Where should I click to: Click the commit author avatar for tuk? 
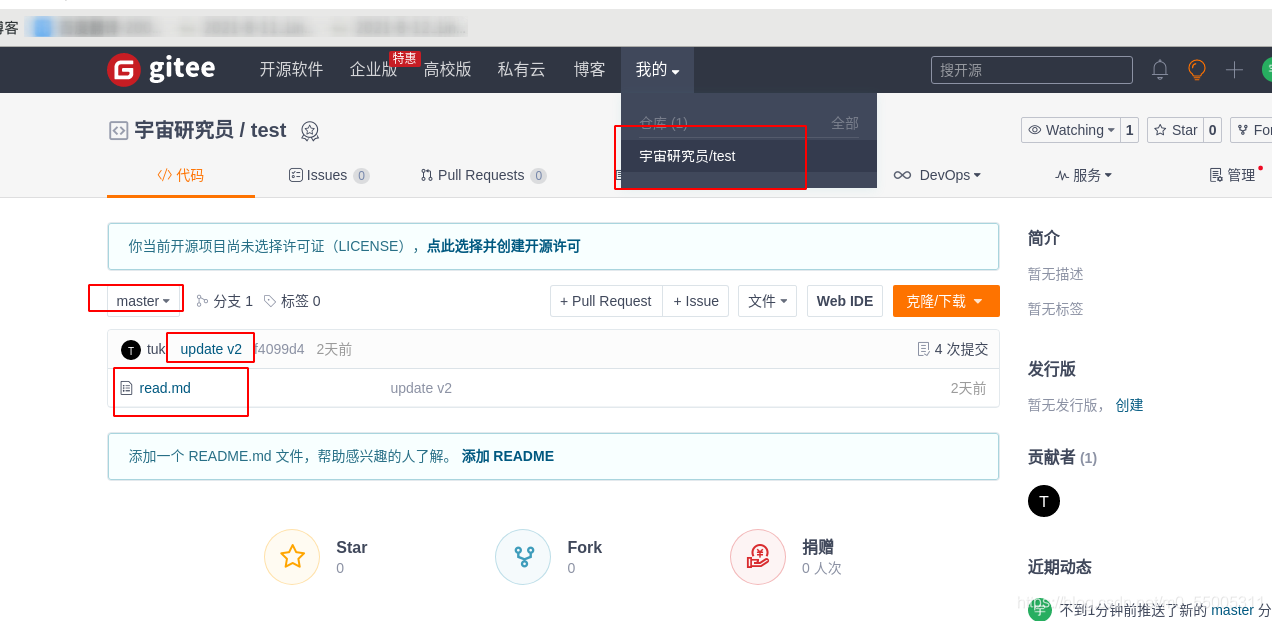tap(131, 349)
